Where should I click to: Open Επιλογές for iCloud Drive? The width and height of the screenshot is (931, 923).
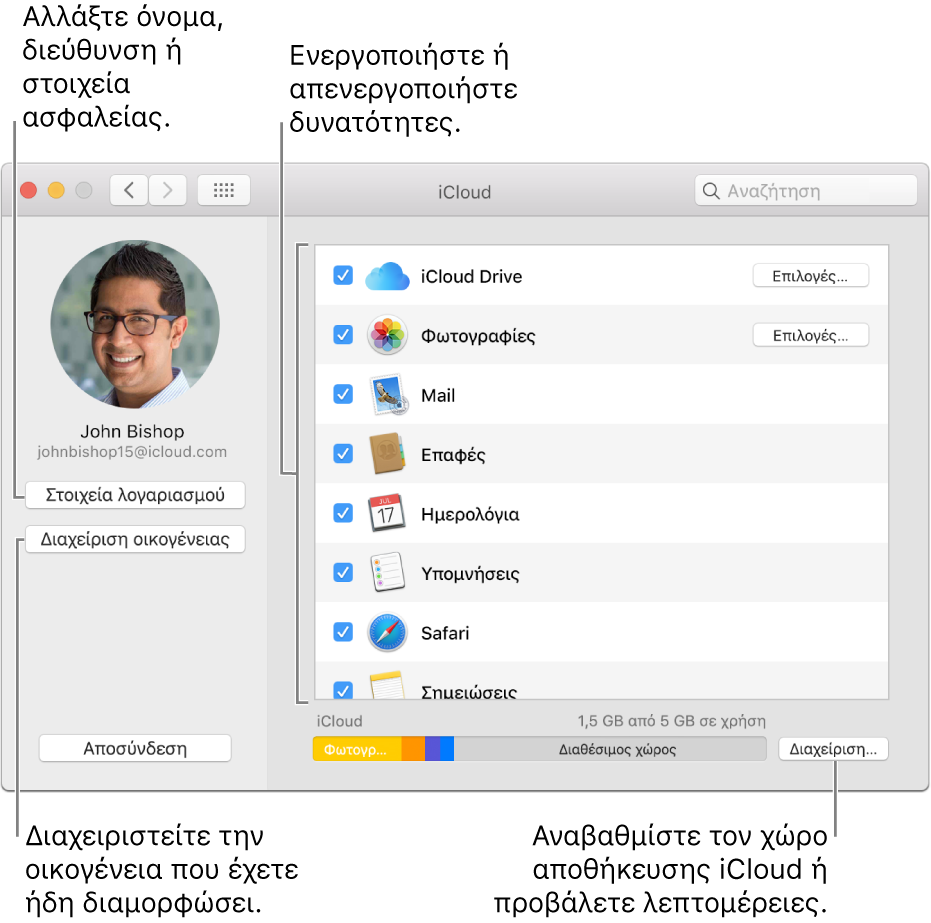810,276
